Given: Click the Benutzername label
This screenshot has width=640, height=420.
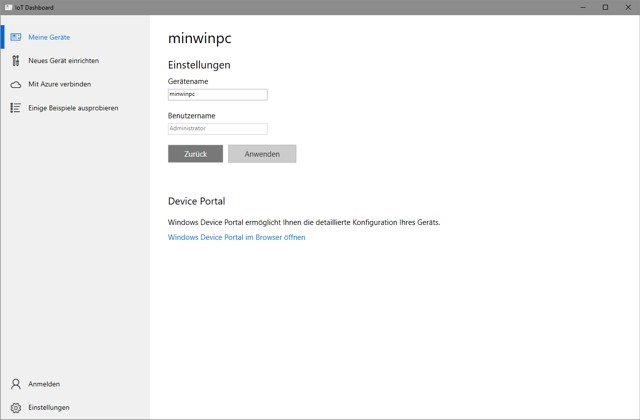Looking at the screenshot, I should point(191,116).
